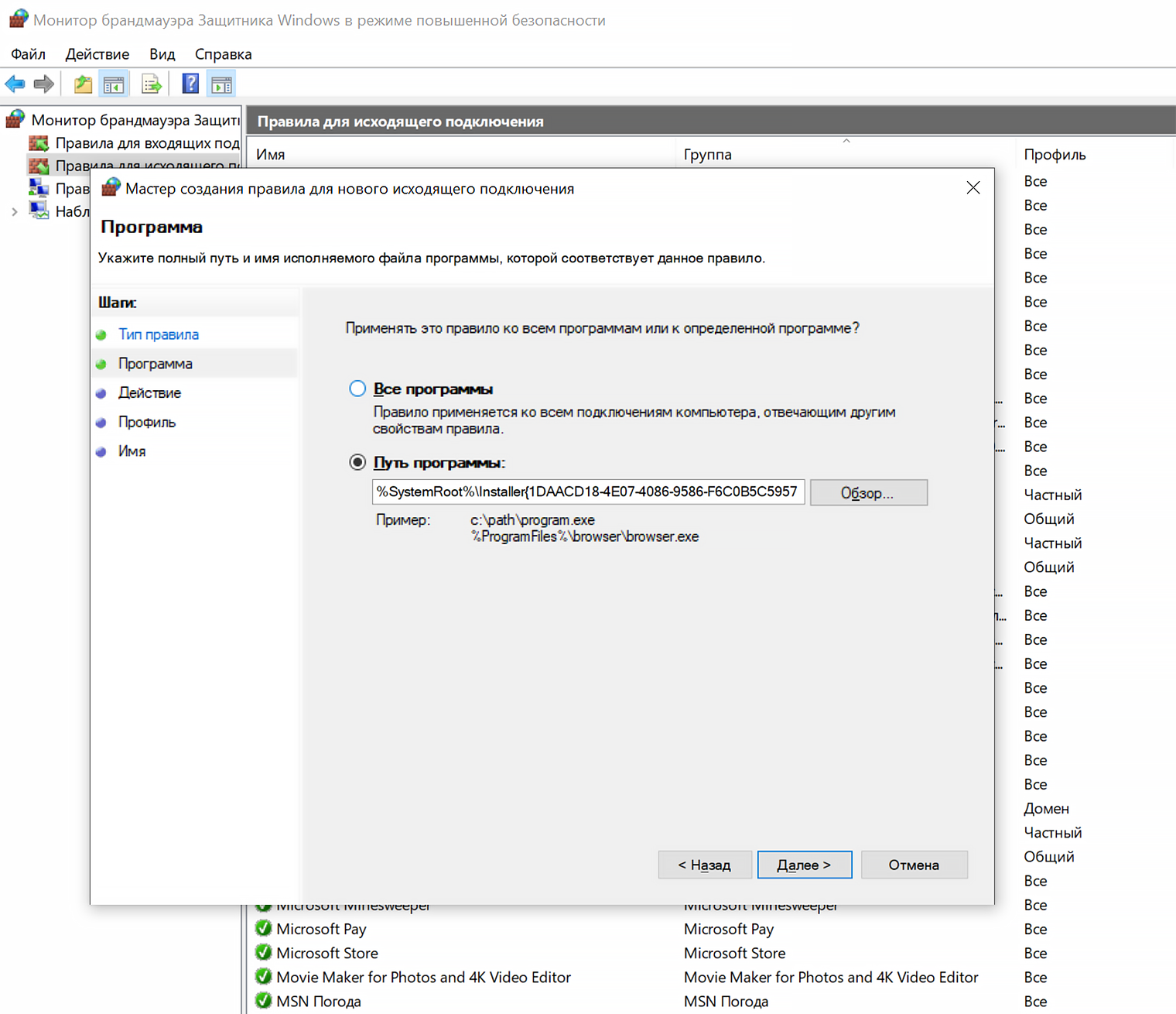Click the "Обзор..." browse button
The height and width of the screenshot is (1014, 1176).
(868, 493)
